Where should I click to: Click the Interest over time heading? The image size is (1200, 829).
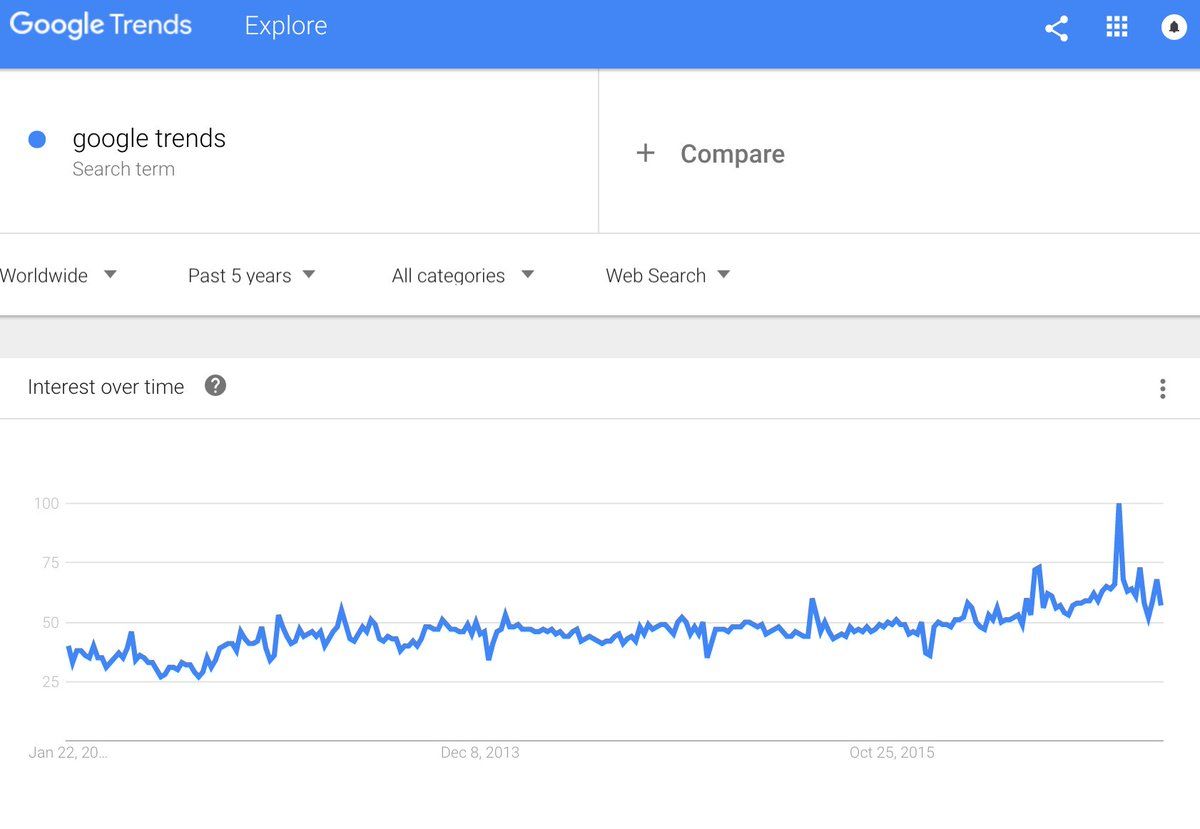click(106, 387)
